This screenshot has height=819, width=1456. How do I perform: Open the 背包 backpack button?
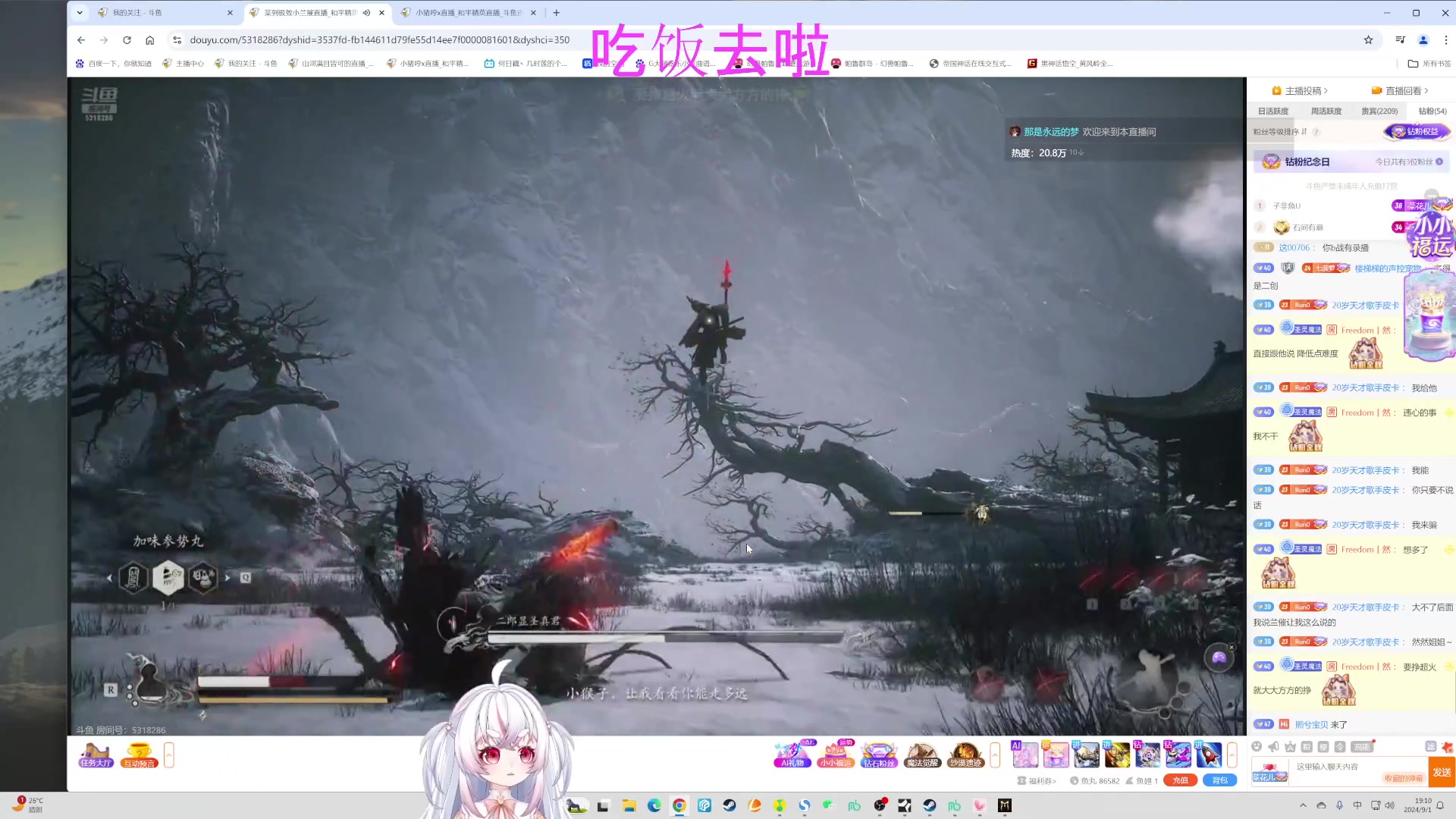pyautogui.click(x=1219, y=780)
